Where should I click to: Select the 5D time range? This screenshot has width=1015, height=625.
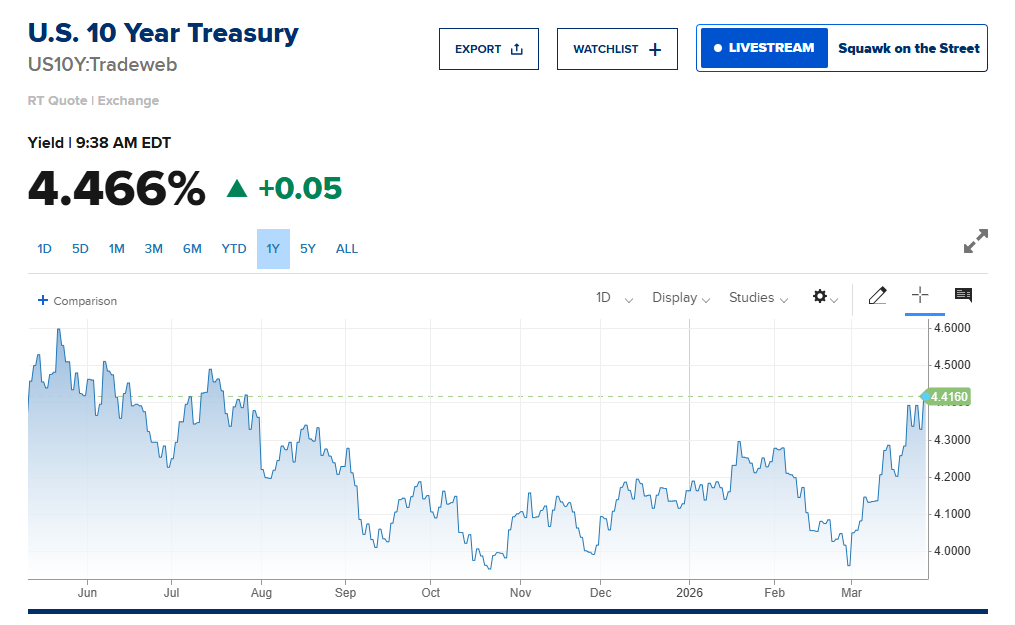pos(80,249)
